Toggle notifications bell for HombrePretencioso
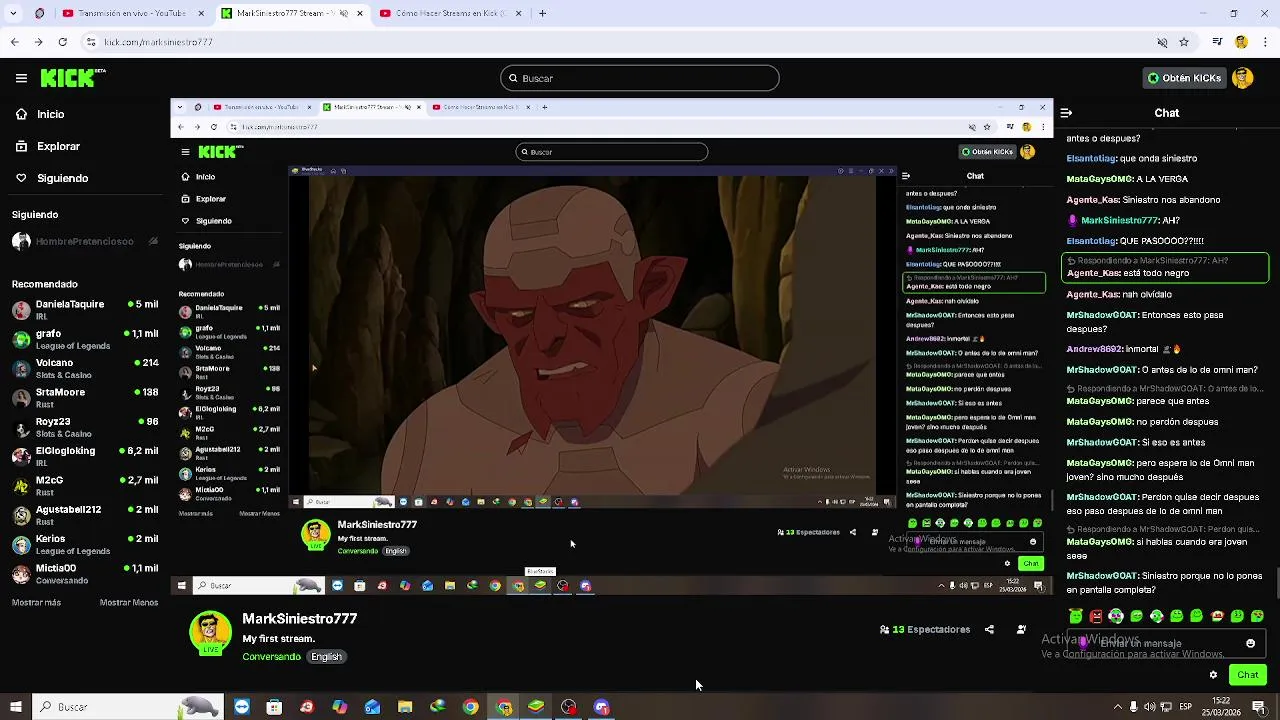The width and height of the screenshot is (1280, 720). coord(153,241)
